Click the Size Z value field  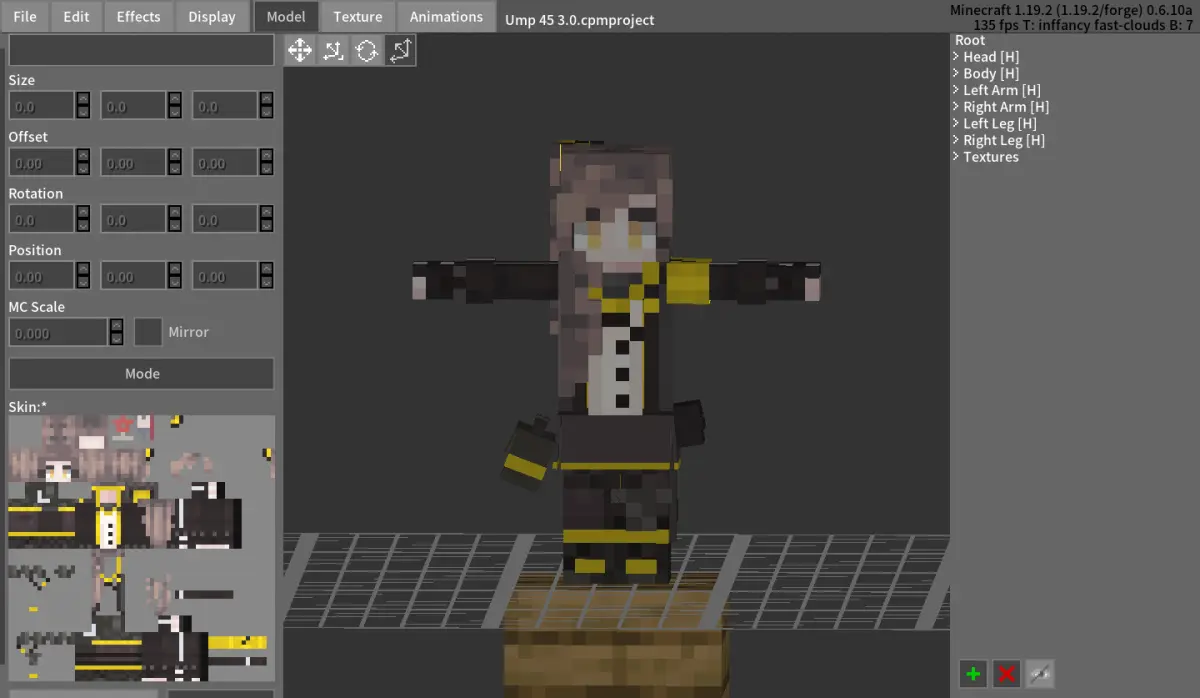click(x=225, y=106)
